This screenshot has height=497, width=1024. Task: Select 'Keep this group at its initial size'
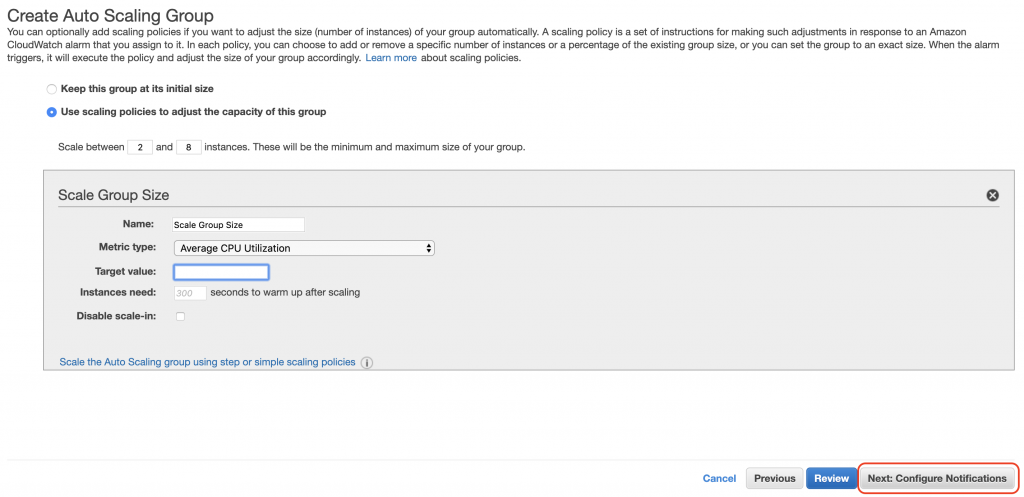click(52, 89)
